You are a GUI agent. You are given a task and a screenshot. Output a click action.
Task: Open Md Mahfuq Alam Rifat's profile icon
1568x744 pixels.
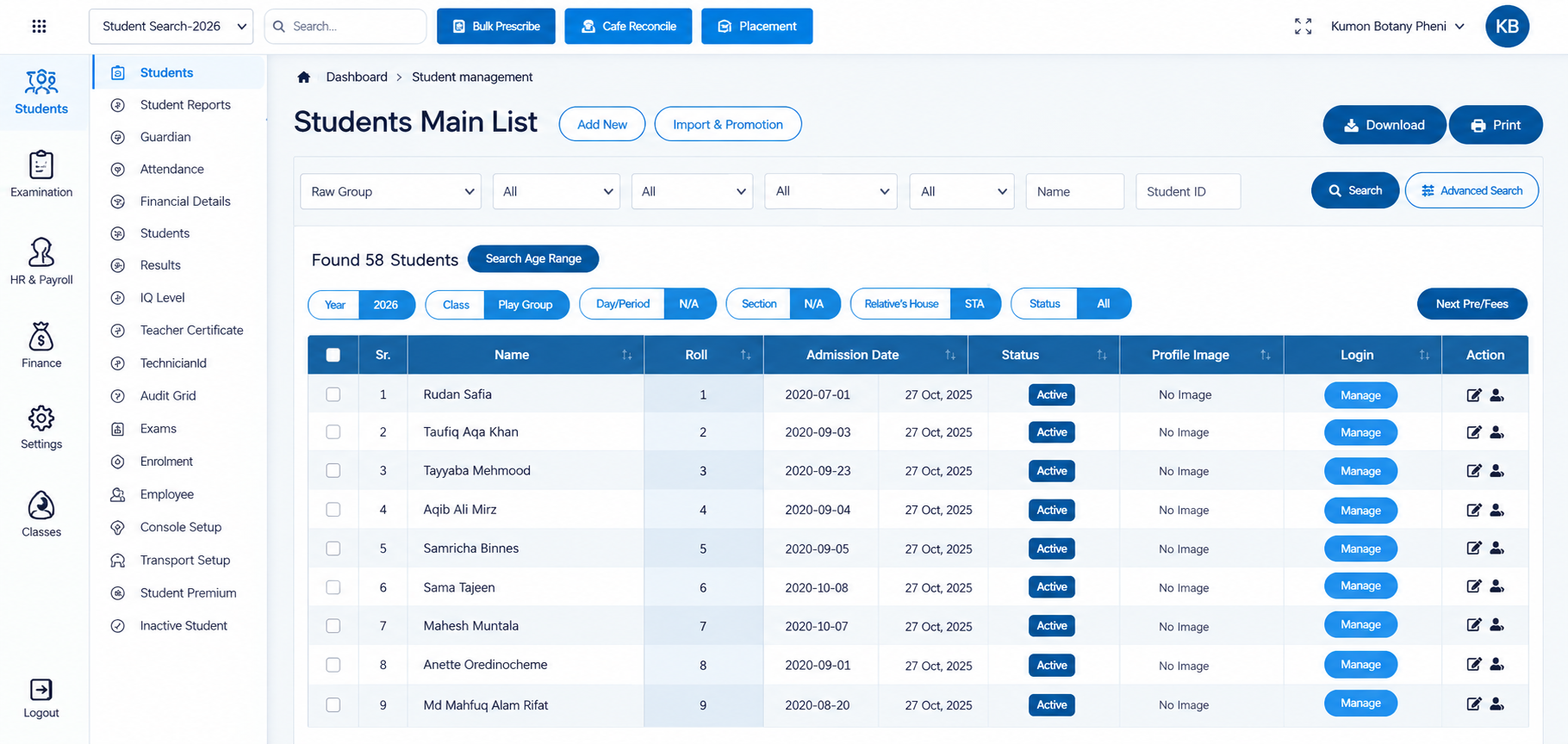1496,704
